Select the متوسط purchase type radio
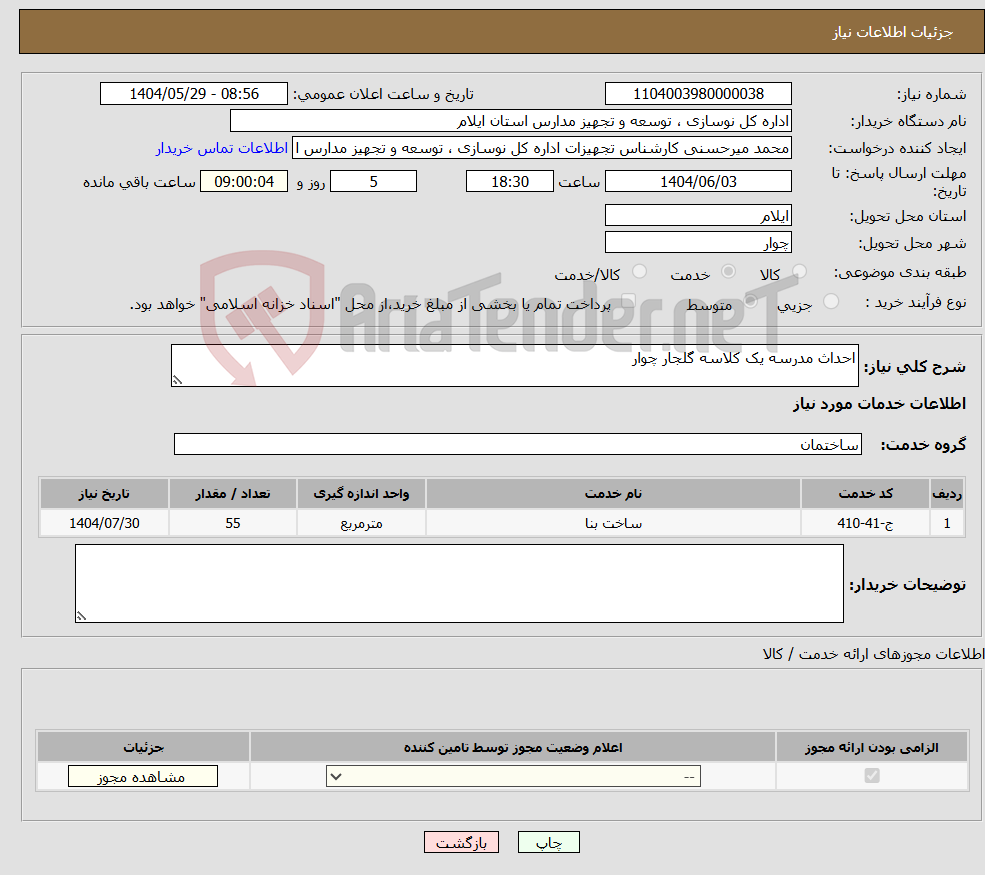Screen dimensions: 985x875 tap(751, 302)
